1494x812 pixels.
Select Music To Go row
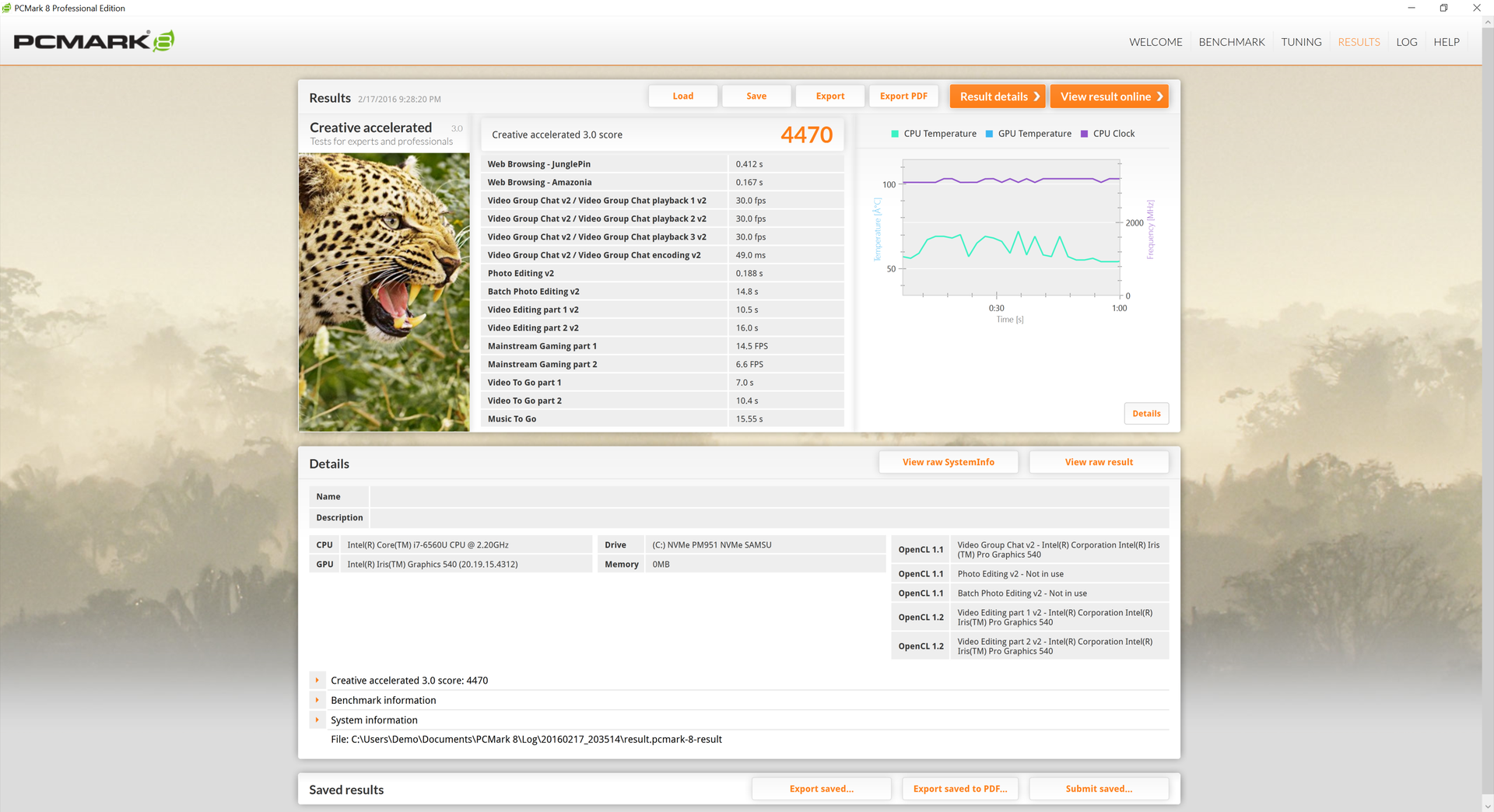click(x=662, y=418)
